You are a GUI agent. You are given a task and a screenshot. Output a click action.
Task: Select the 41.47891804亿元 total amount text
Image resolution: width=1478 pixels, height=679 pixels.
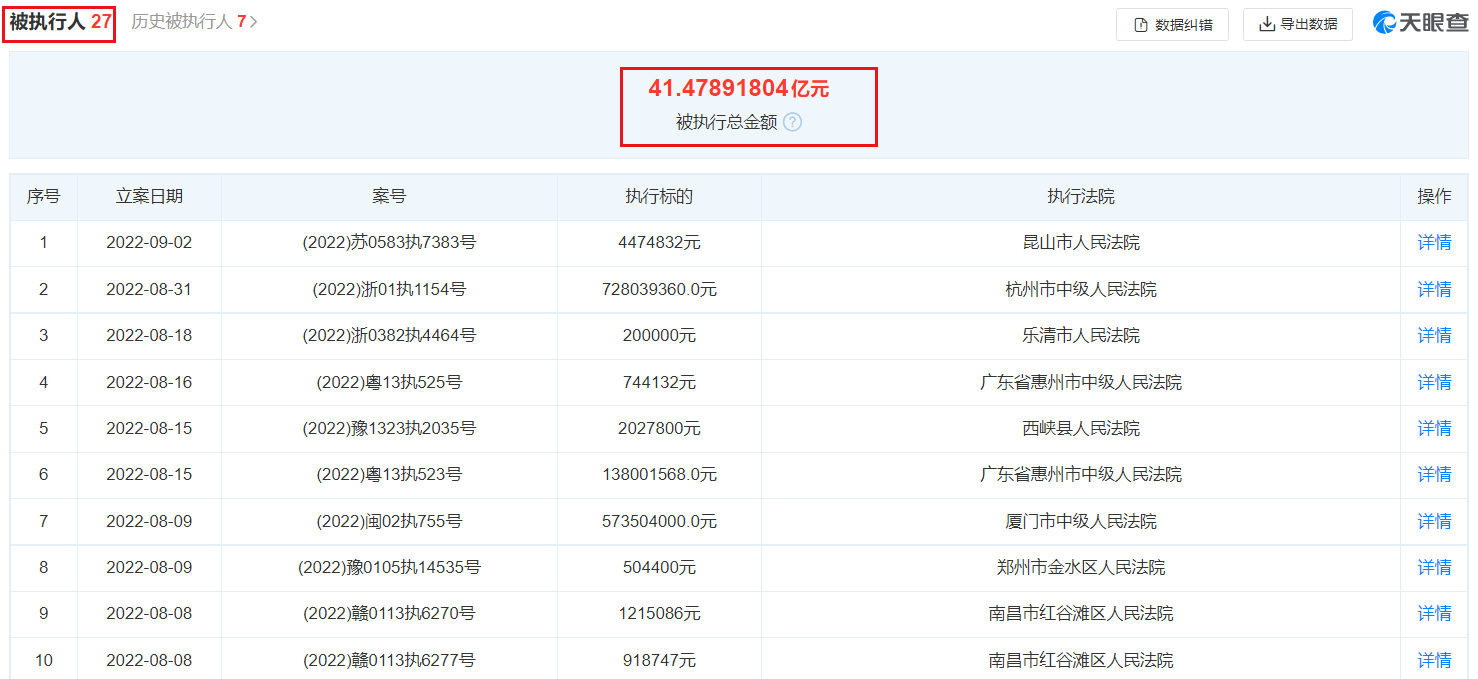point(739,88)
